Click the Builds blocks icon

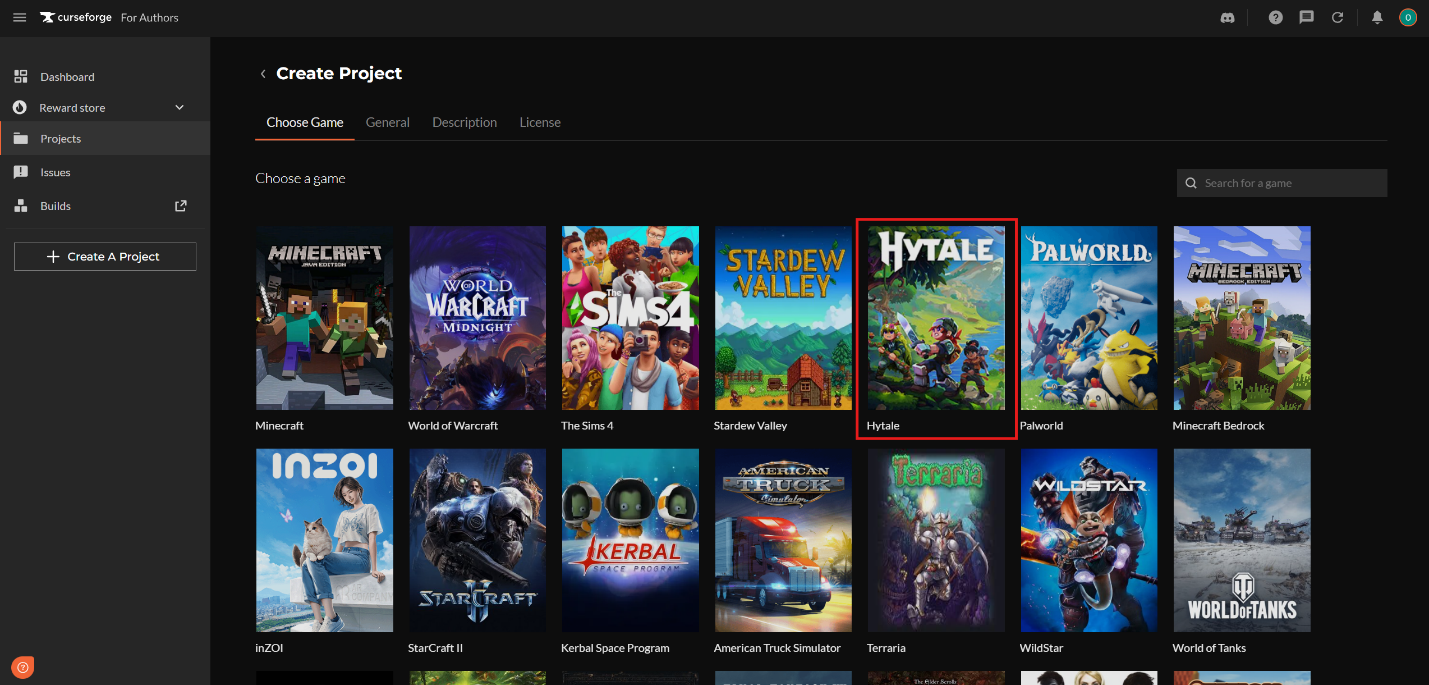tap(21, 206)
